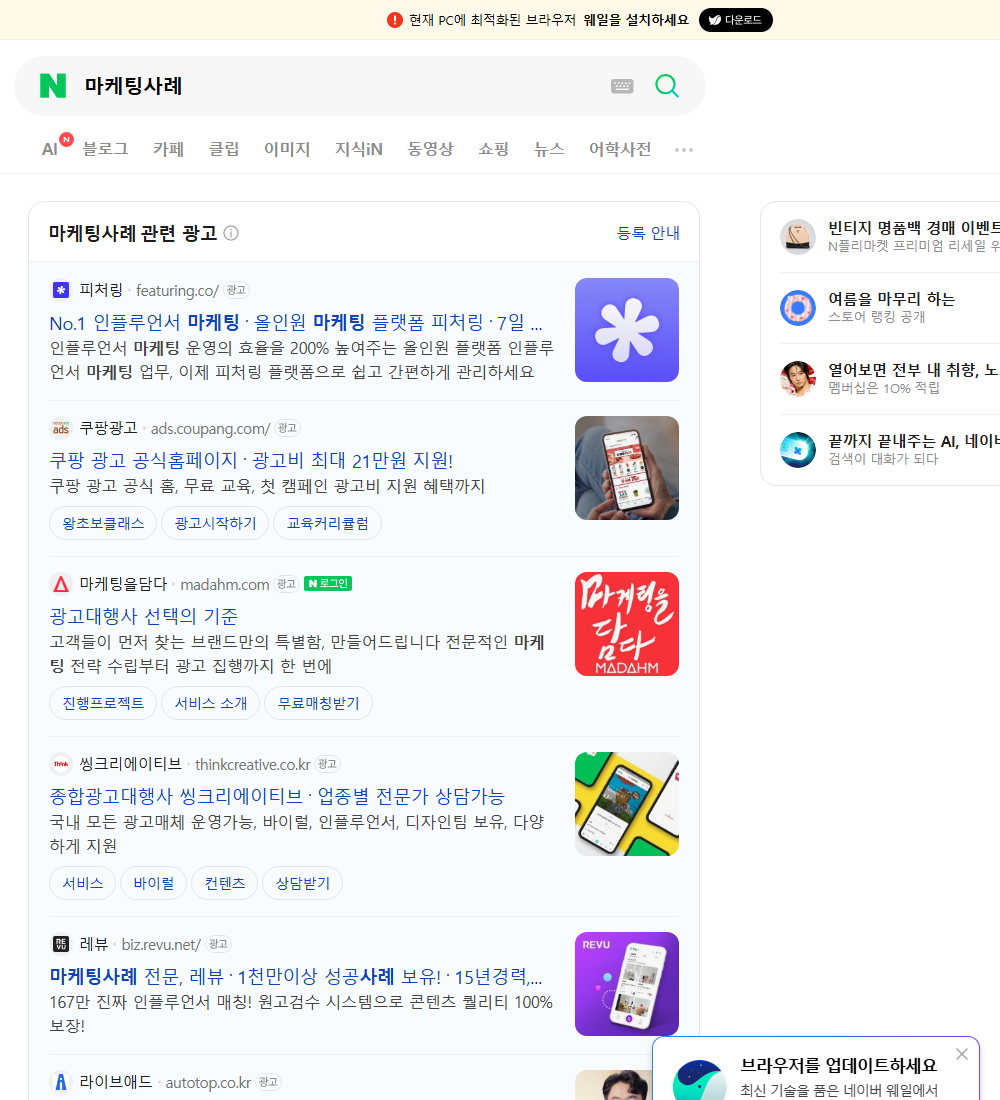
Task: Open 광고대행사 선택의 기준 headline
Action: point(143,616)
